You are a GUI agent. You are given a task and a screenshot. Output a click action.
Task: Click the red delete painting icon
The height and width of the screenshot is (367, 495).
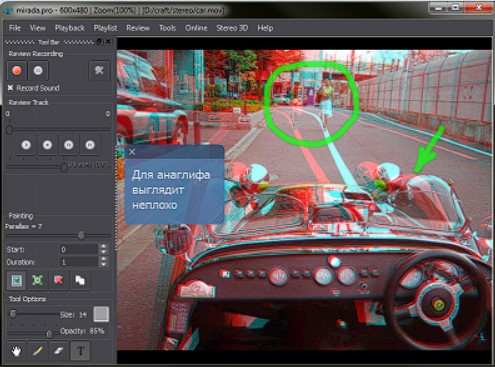pos(58,280)
